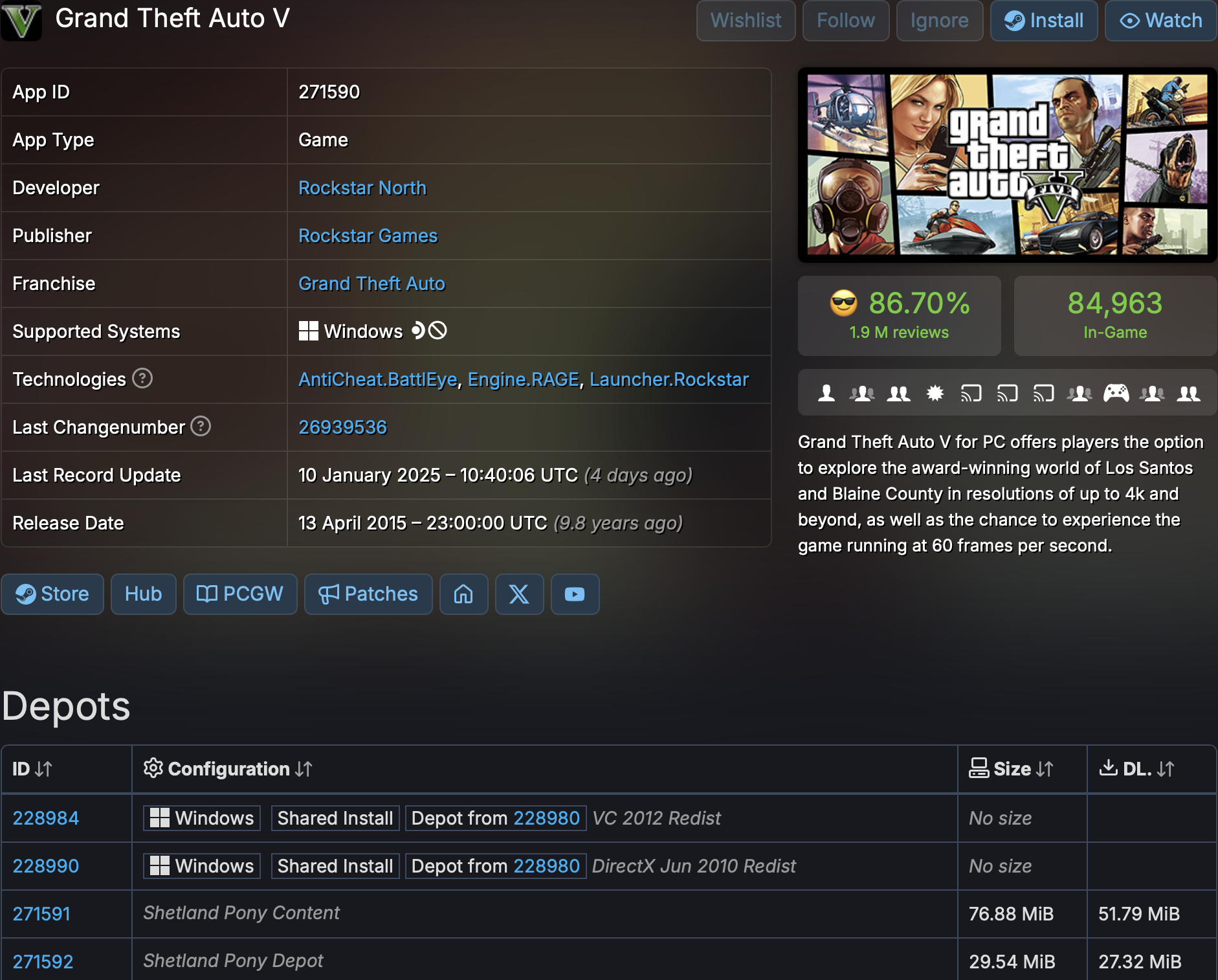Image resolution: width=1218 pixels, height=980 pixels.
Task: Open the Engine.RAGE technology link
Action: click(x=524, y=379)
